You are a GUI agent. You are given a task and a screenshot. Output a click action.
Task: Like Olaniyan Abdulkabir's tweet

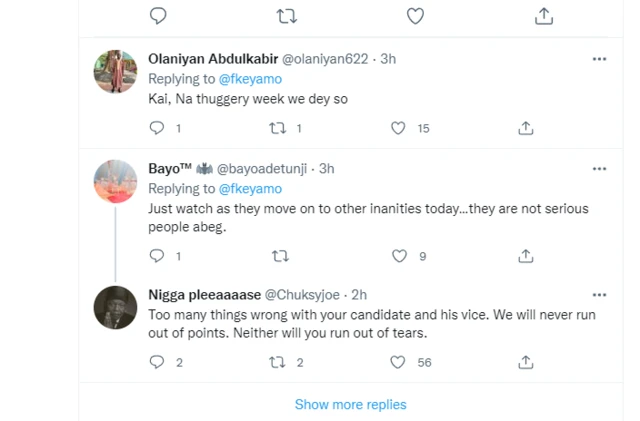click(x=398, y=128)
